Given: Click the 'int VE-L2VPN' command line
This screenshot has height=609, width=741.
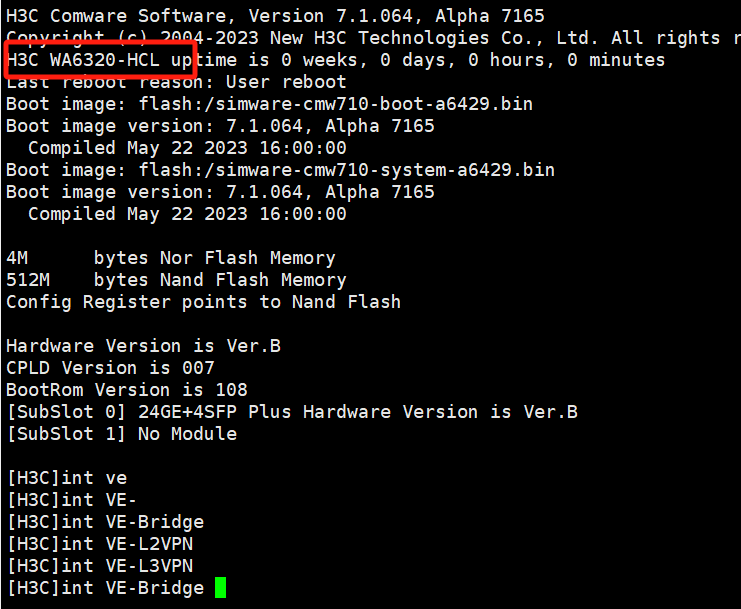Looking at the screenshot, I should point(99,544).
